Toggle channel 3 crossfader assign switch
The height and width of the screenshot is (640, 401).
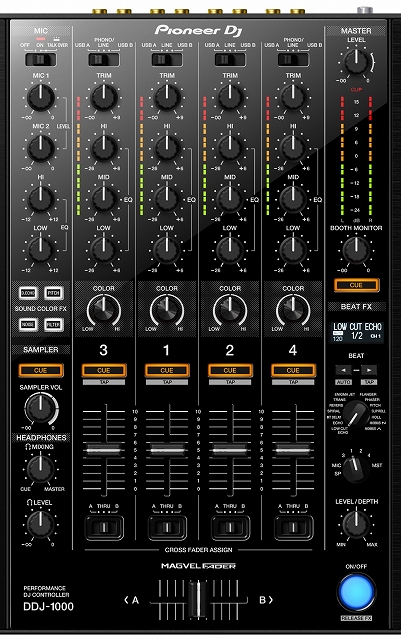click(x=104, y=527)
